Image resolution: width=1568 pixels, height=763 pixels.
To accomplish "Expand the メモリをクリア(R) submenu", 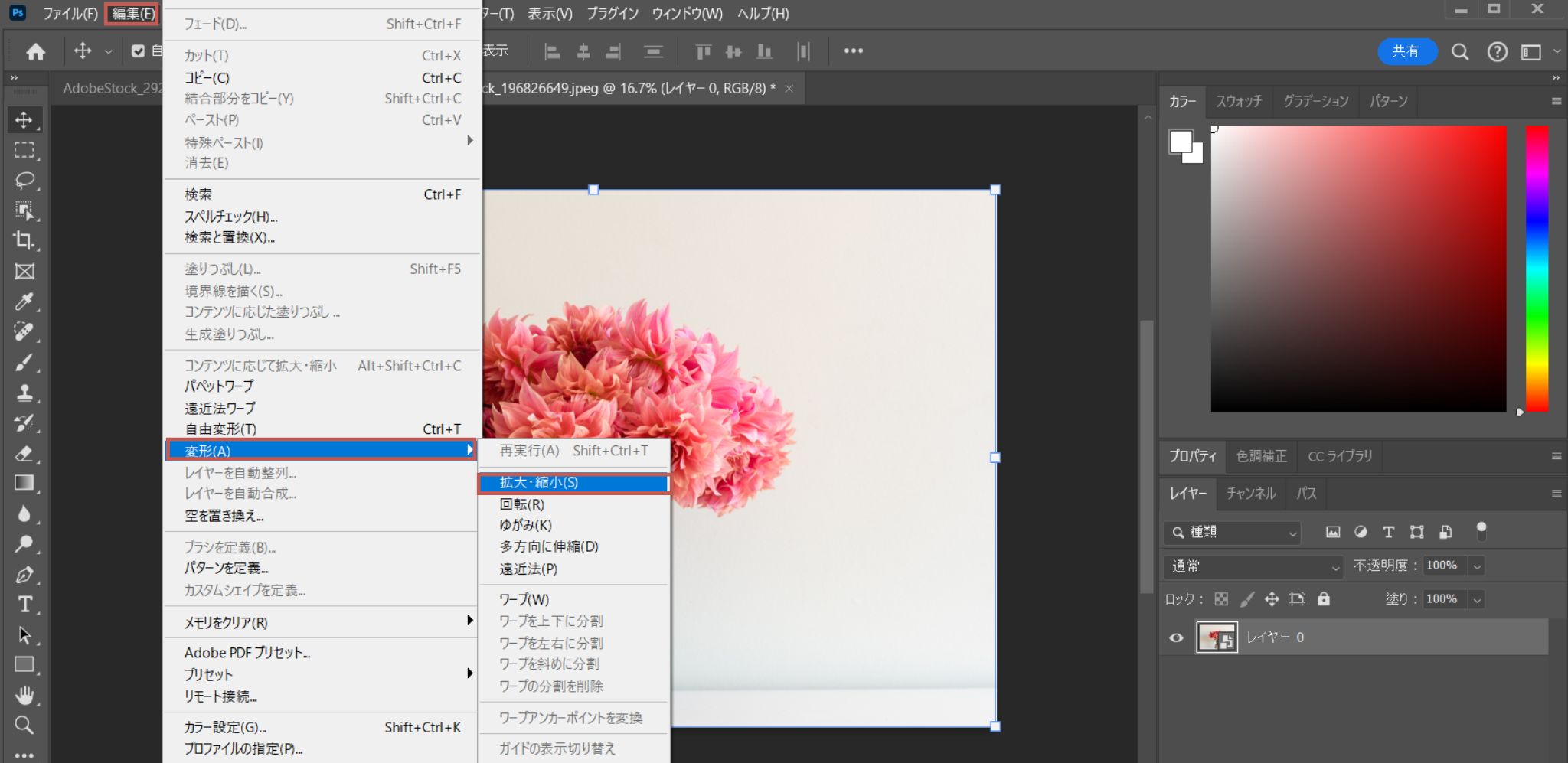I will coord(322,622).
